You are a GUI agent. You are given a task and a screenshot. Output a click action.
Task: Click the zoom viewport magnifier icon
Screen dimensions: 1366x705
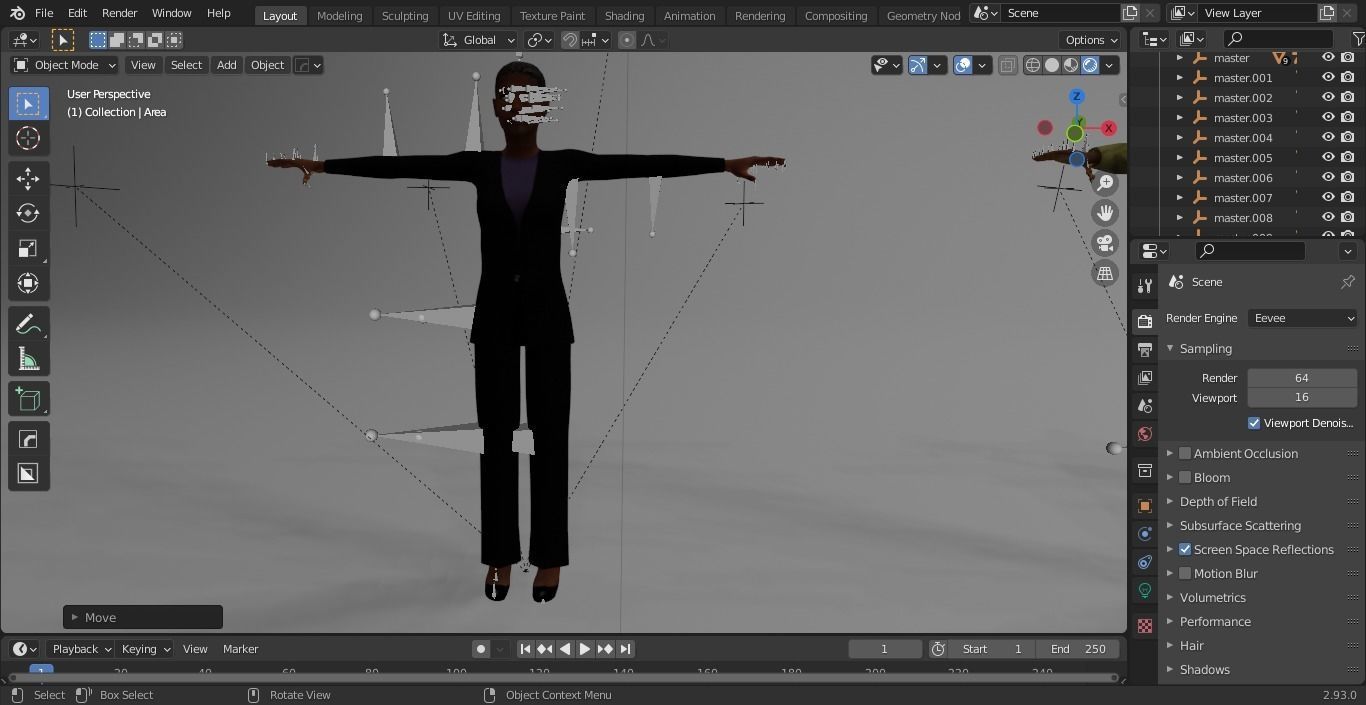tap(1105, 182)
